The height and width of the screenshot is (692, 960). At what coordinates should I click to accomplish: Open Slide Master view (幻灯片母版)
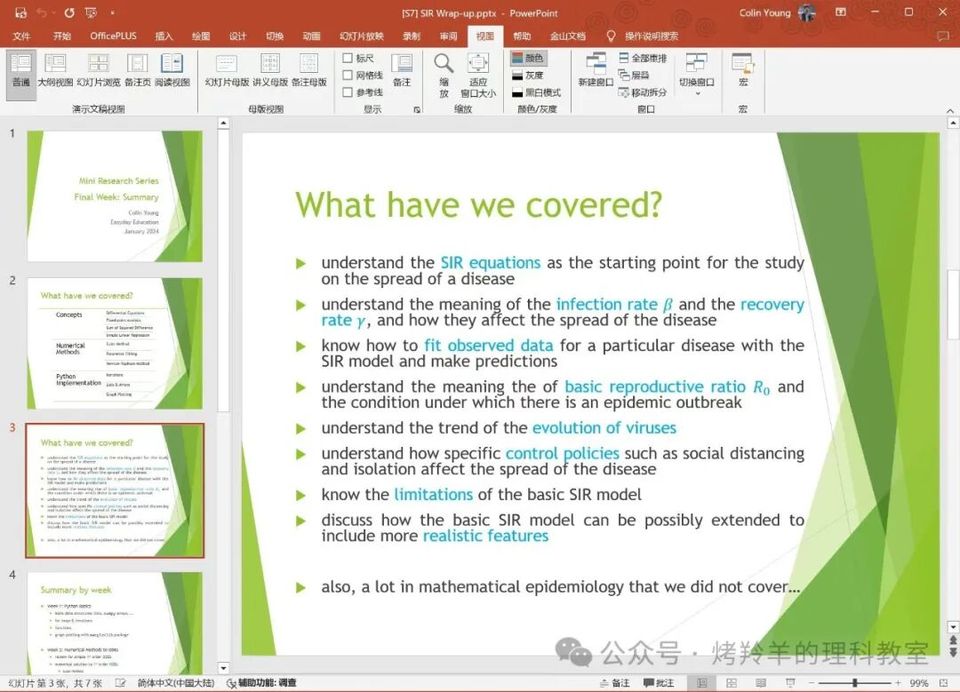tap(226, 70)
